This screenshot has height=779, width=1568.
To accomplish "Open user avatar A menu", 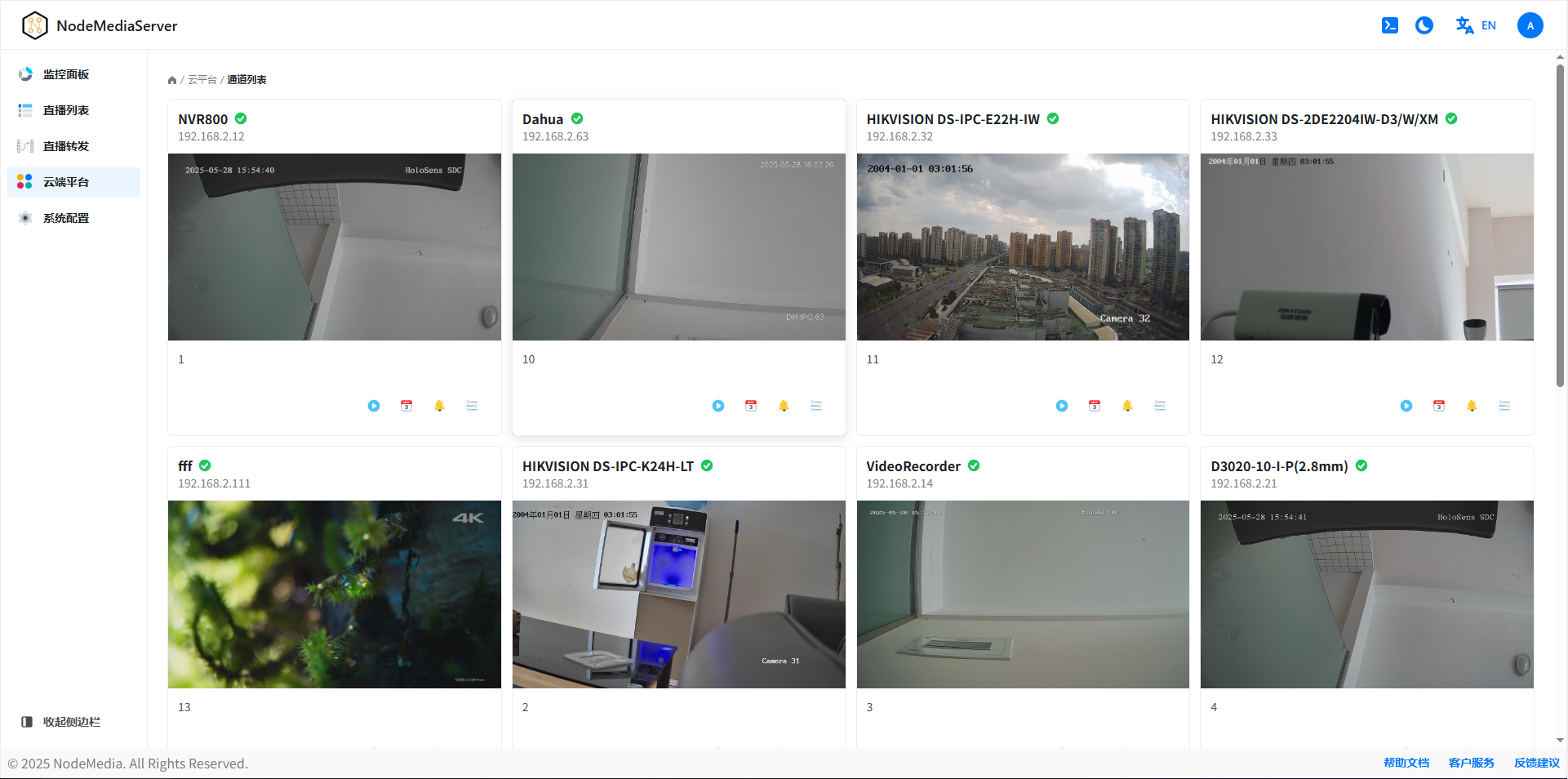I will tap(1530, 25).
